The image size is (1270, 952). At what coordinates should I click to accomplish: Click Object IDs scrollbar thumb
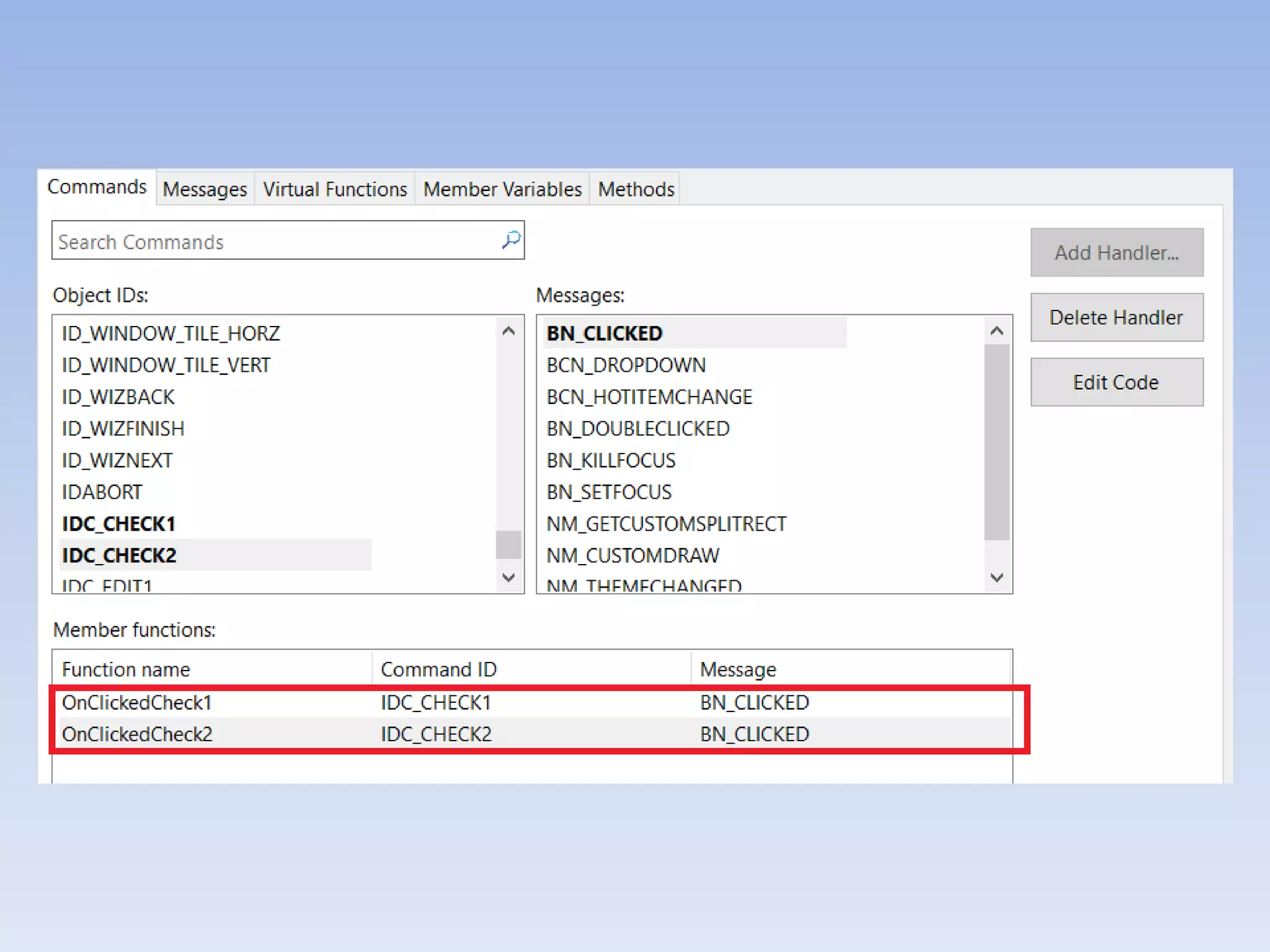pyautogui.click(x=508, y=544)
